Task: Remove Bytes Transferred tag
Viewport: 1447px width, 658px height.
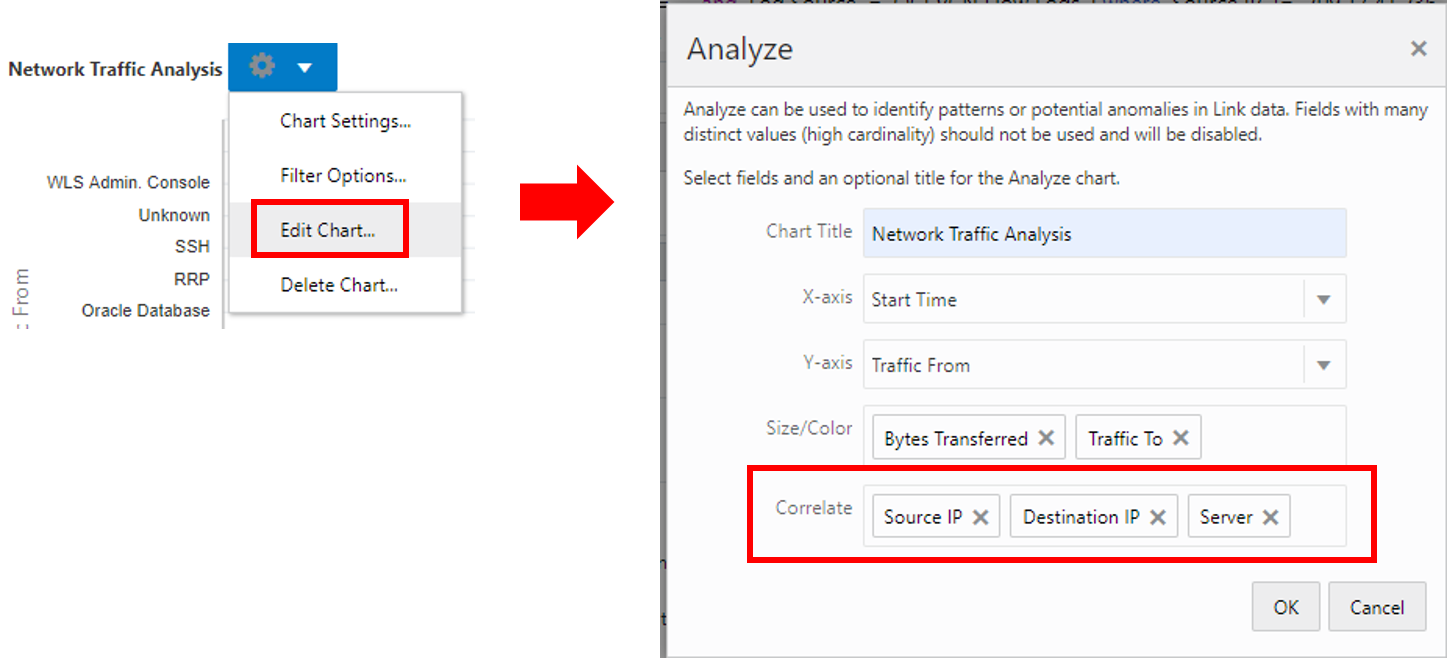Action: pyautogui.click(x=1046, y=438)
